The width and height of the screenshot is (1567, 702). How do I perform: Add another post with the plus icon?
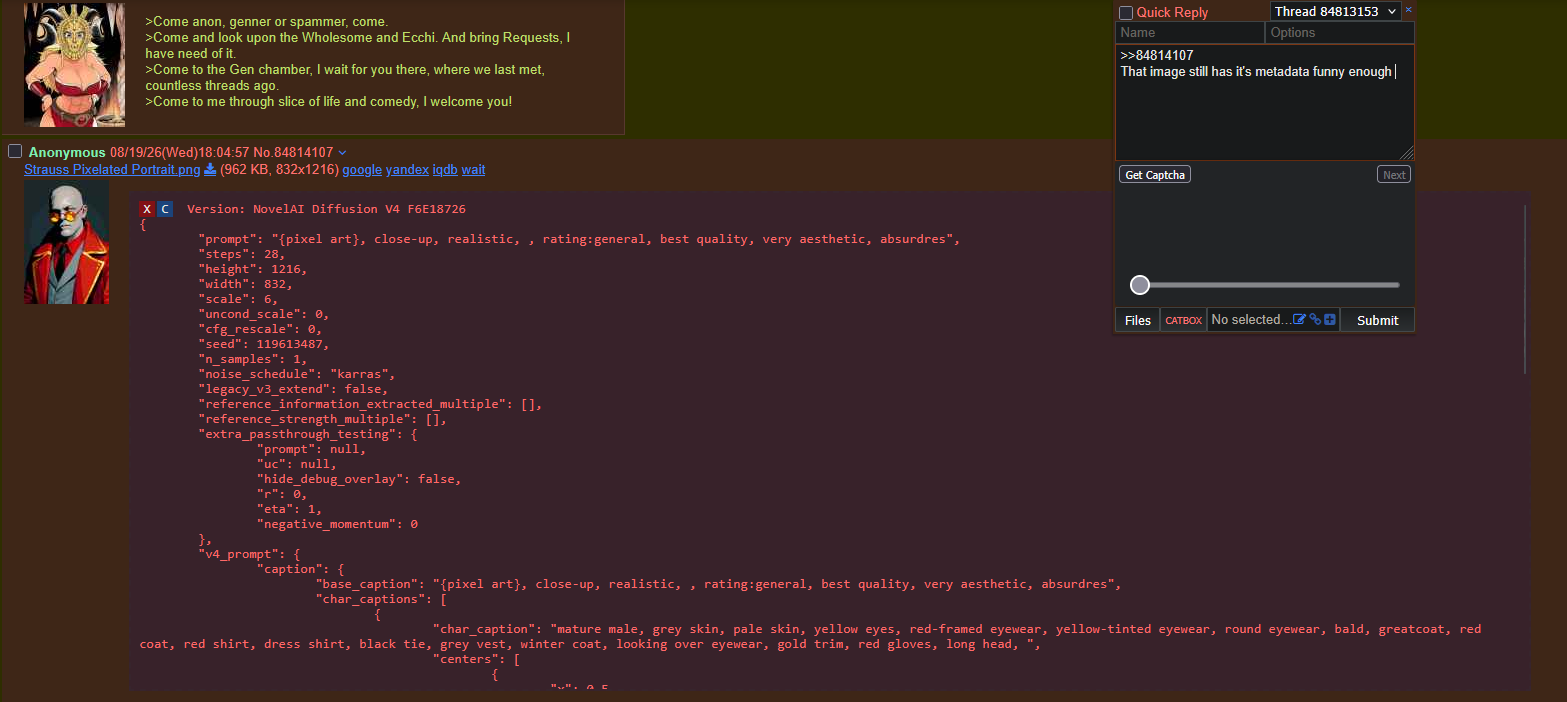point(1330,320)
